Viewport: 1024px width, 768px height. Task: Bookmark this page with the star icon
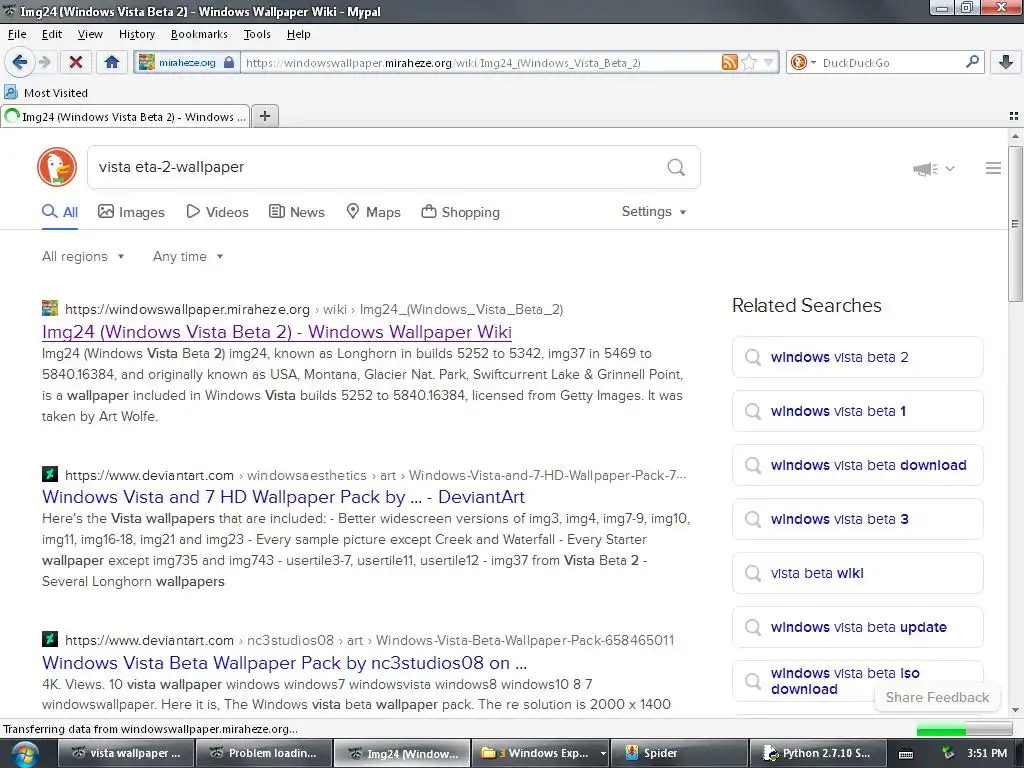point(749,63)
